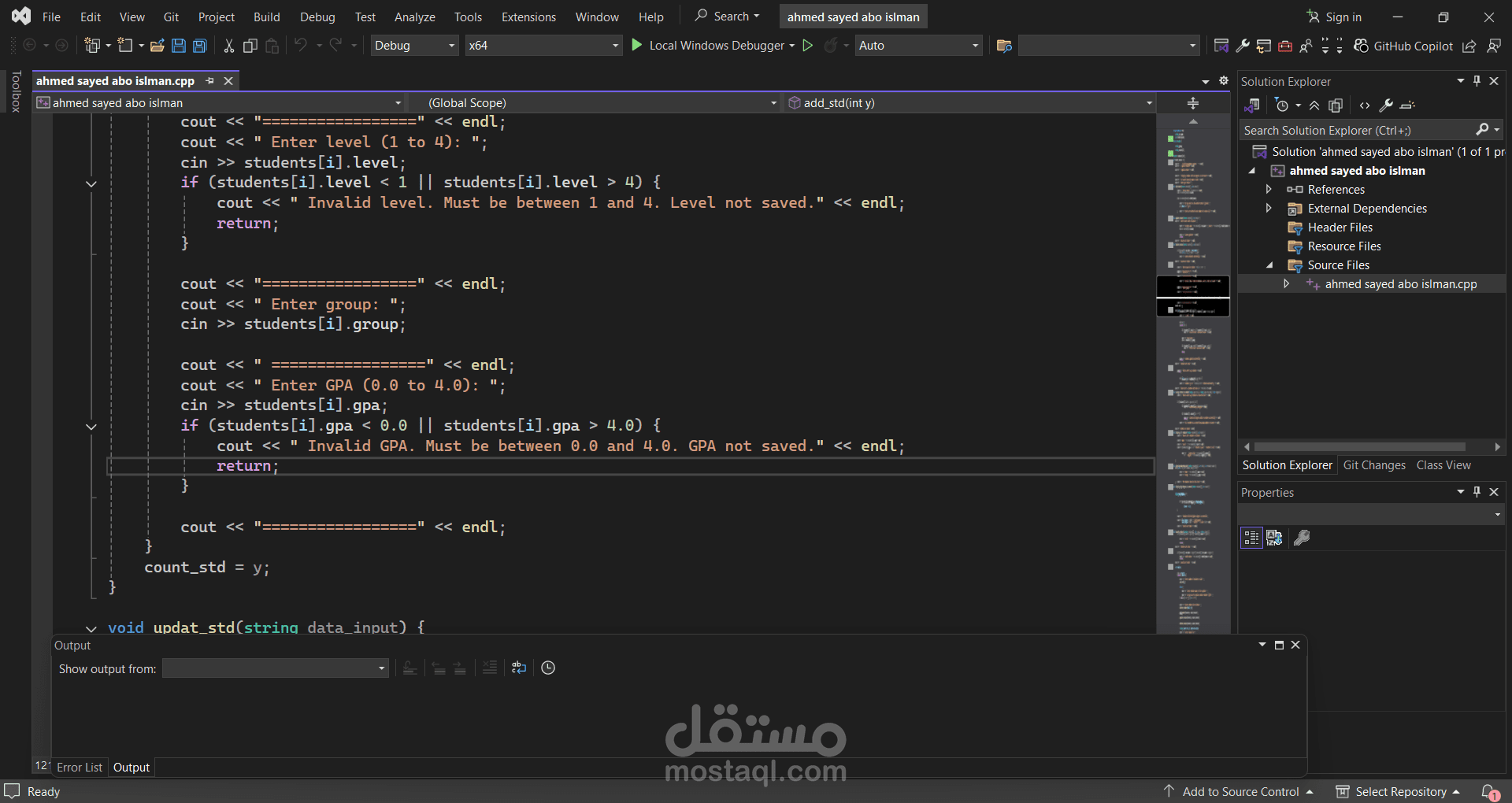
Task: Click the Categorized button in Properties panel
Action: click(x=1251, y=538)
